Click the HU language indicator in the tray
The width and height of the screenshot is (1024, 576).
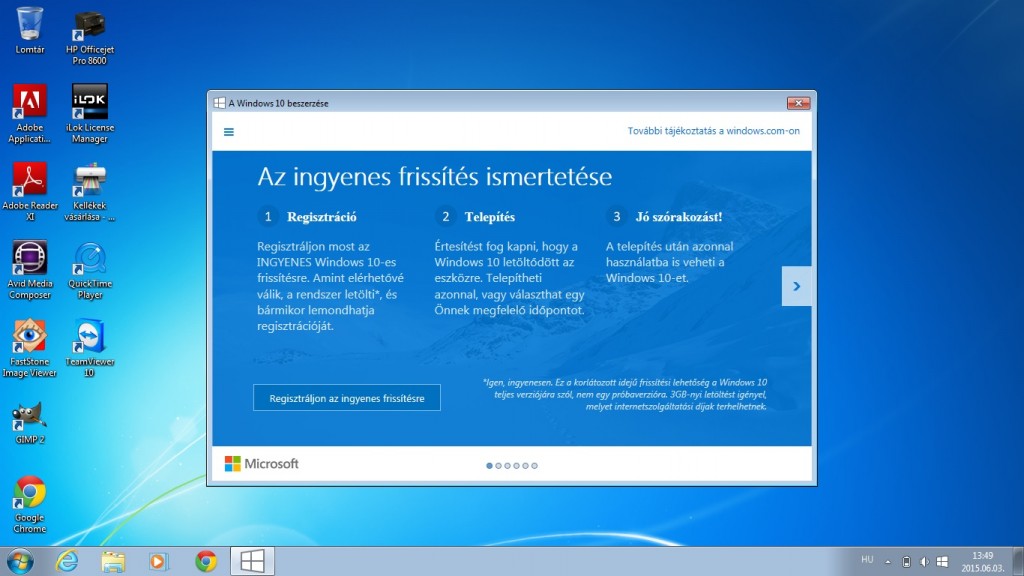click(867, 560)
